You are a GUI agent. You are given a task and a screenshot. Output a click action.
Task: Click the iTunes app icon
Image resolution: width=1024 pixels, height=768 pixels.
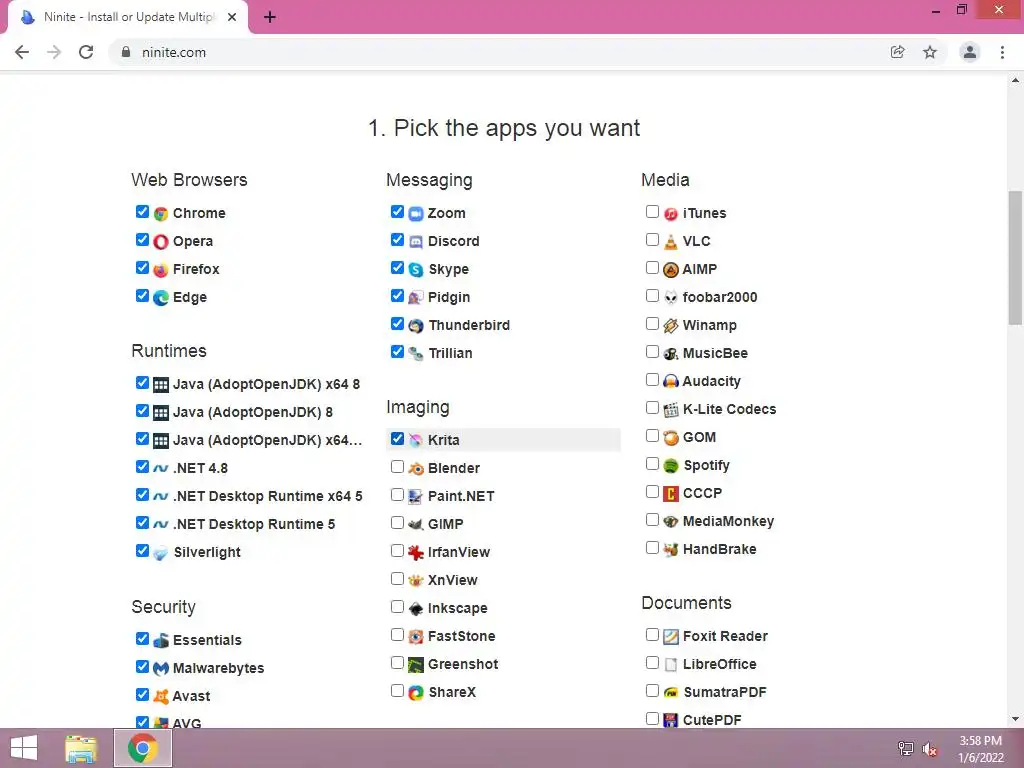(671, 214)
